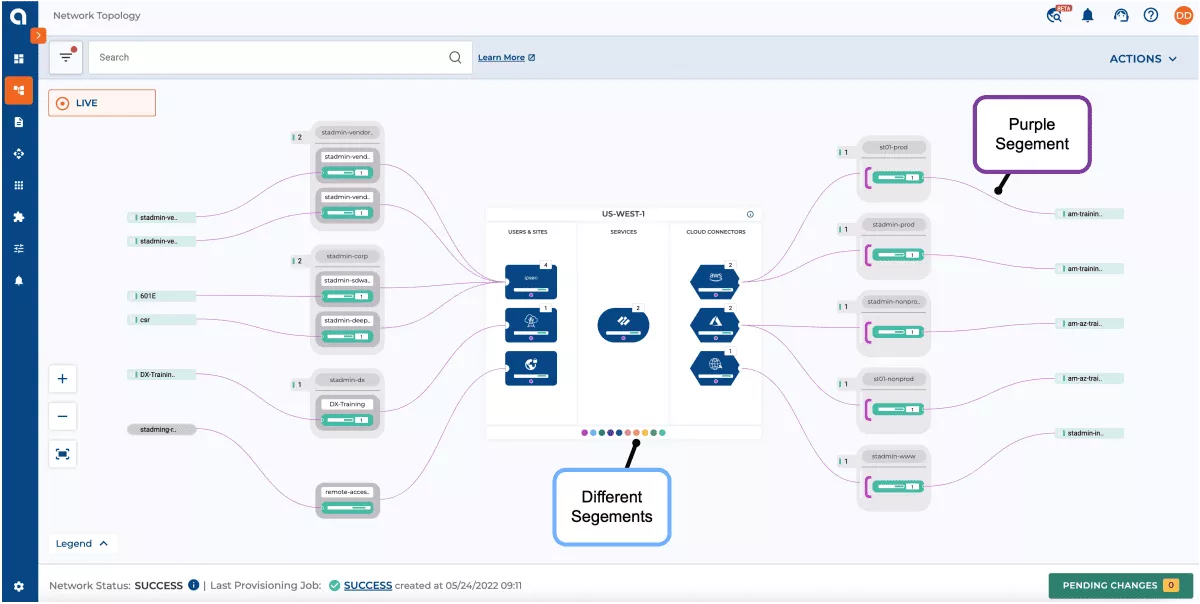Image resolution: width=1200 pixels, height=604 pixels.
Task: Click the support headset icon
Action: pos(1120,15)
